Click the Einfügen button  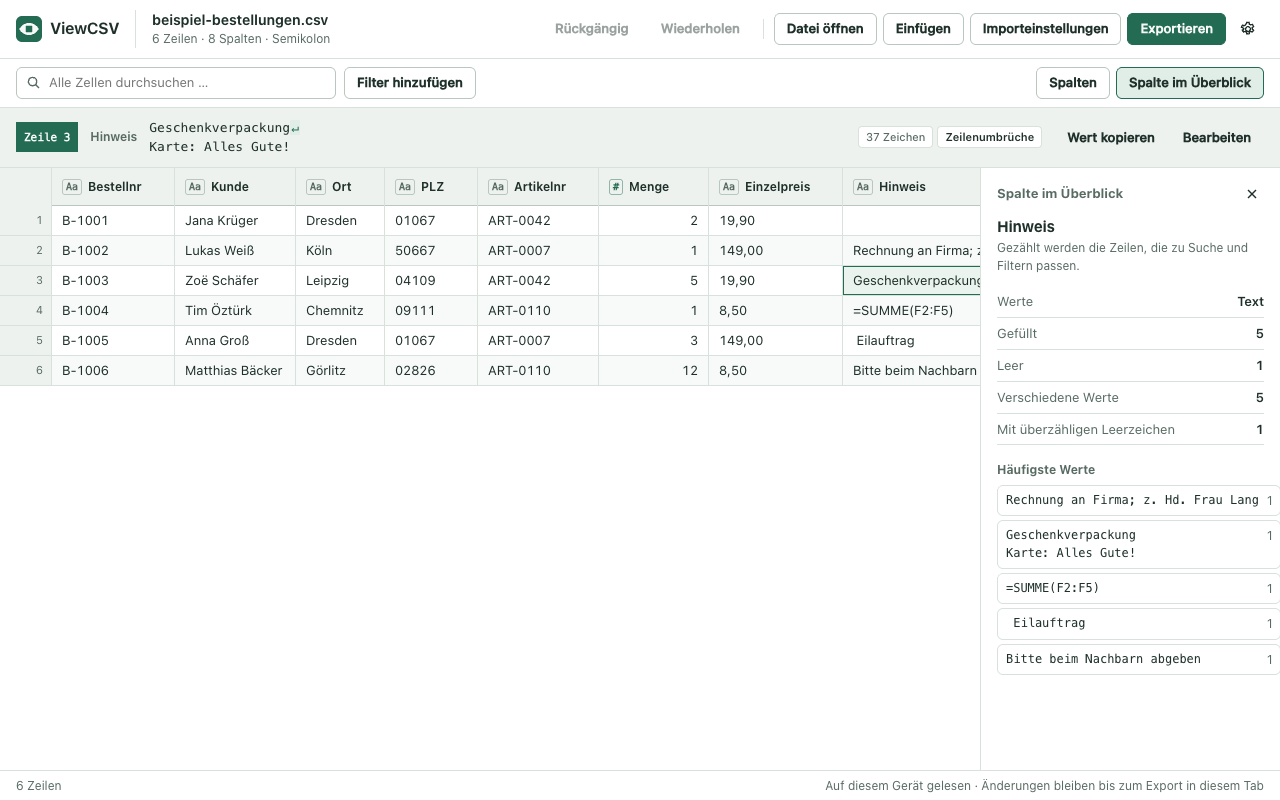point(923,29)
